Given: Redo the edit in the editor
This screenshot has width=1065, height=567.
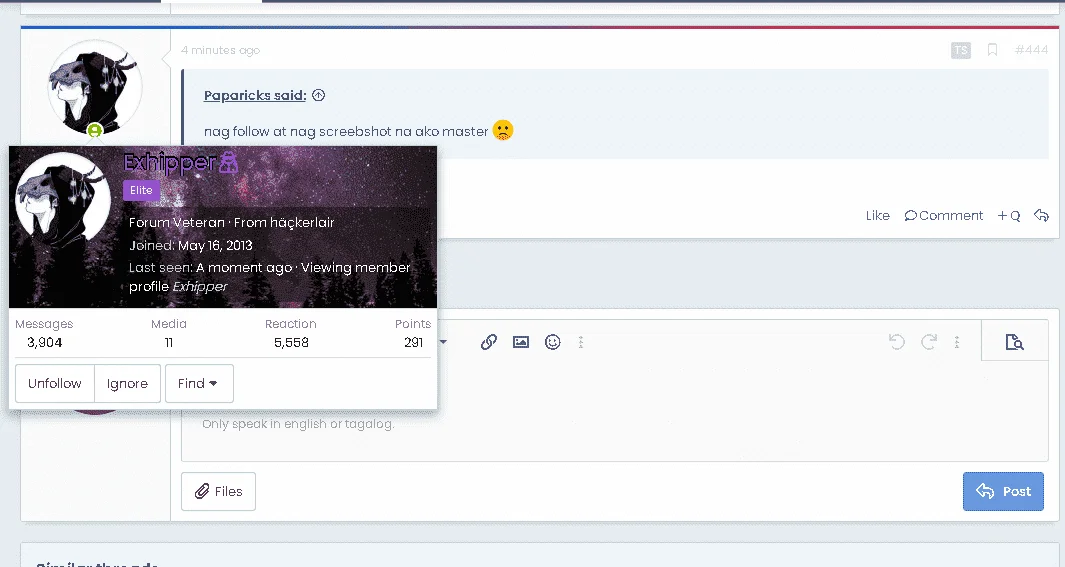Looking at the screenshot, I should 928,342.
